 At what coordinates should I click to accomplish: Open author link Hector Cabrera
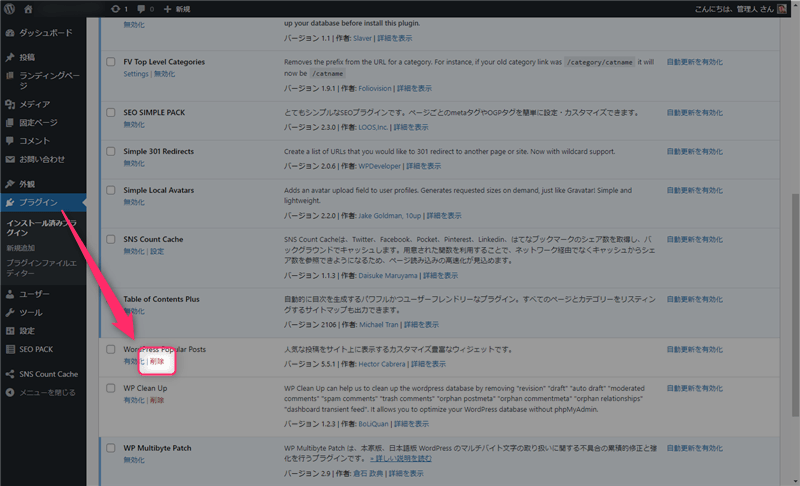(382, 364)
